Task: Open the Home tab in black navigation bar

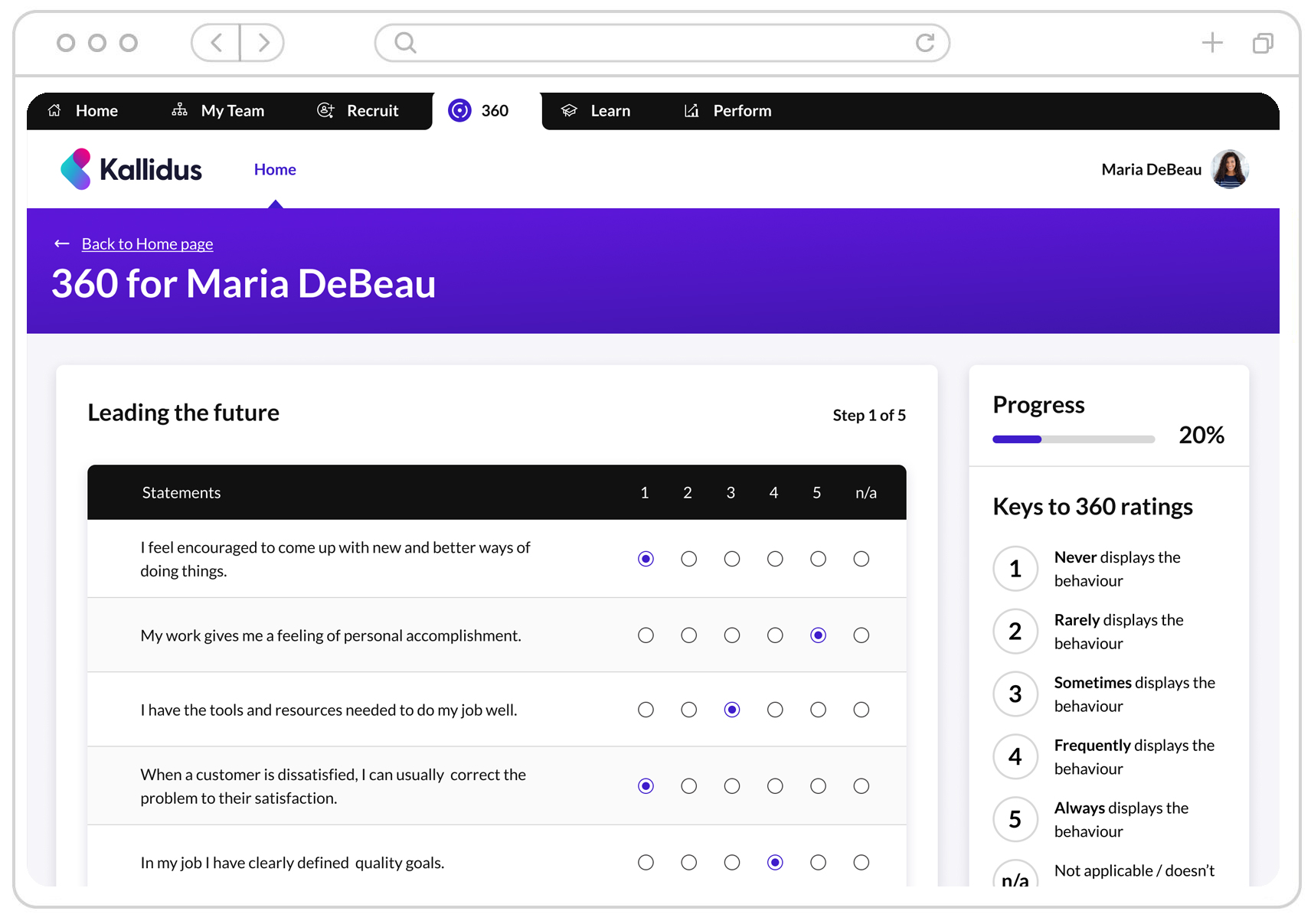Action: click(83, 110)
